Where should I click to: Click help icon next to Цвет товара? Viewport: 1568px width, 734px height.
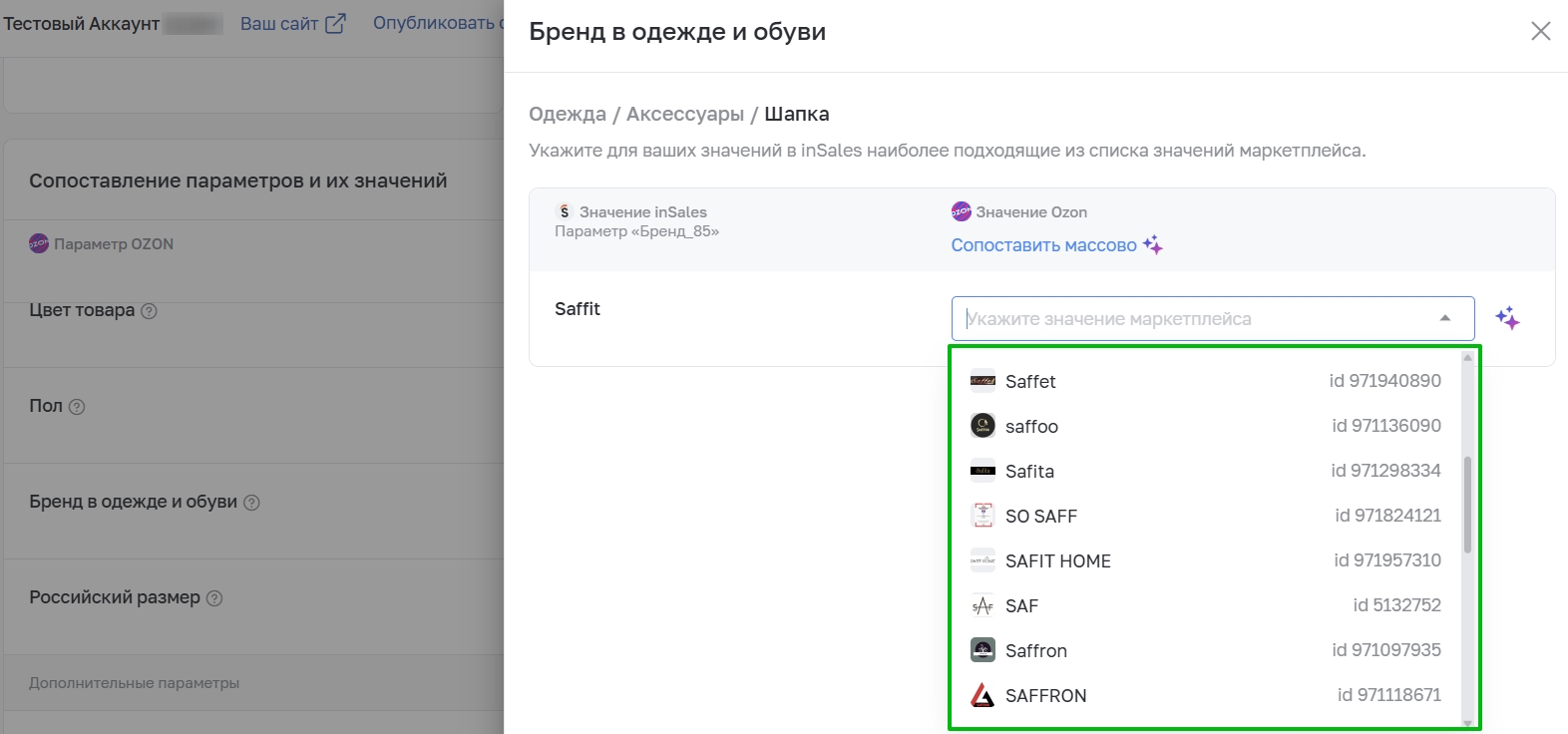pyautogui.click(x=149, y=311)
